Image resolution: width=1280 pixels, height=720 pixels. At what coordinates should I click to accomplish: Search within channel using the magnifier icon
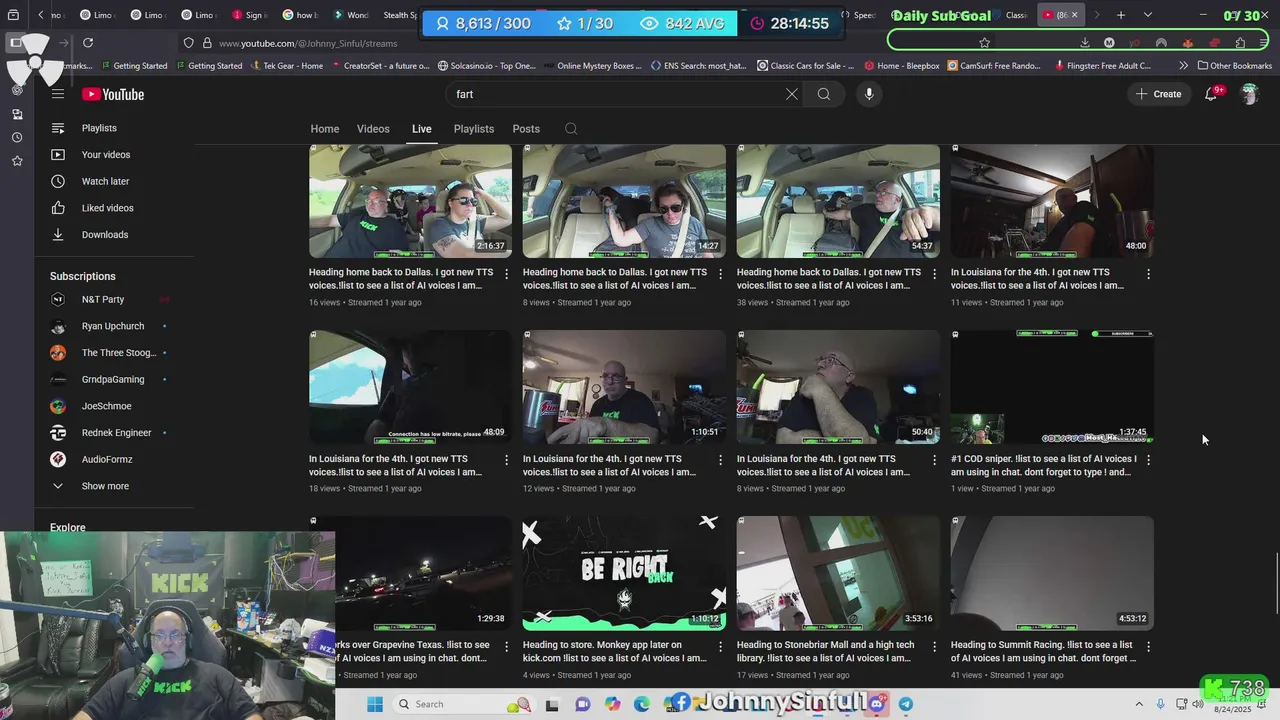tap(571, 129)
